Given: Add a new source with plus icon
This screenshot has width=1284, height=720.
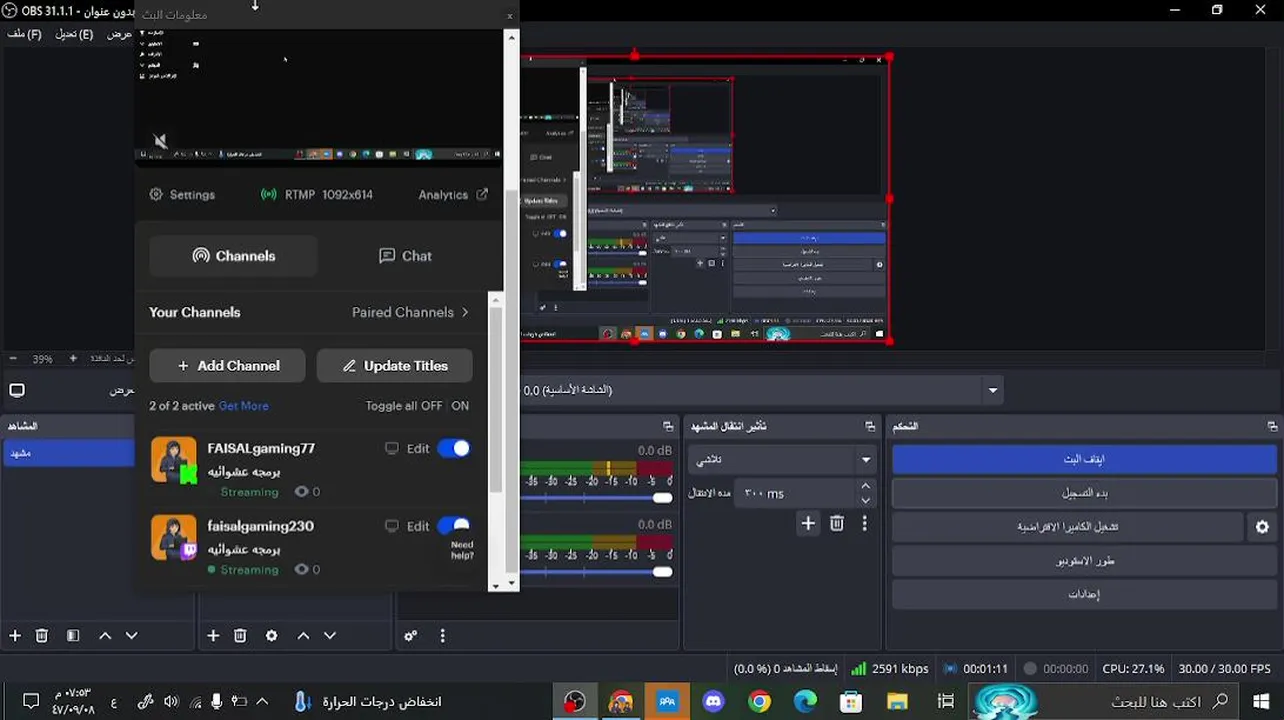Looking at the screenshot, I should coord(213,635).
